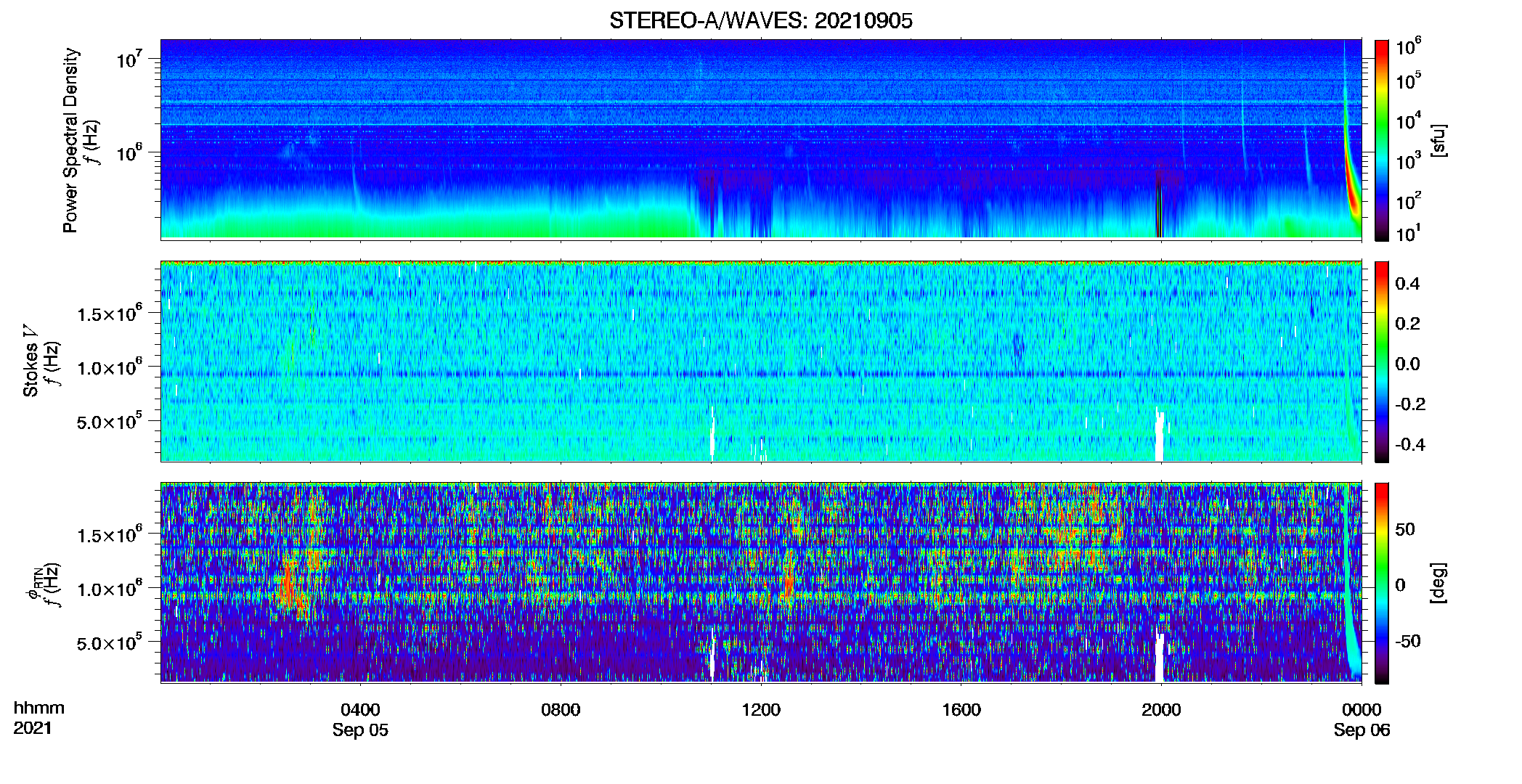1522x784 pixels.
Task: Click the Stokes V color bar
Action: 1382,362
